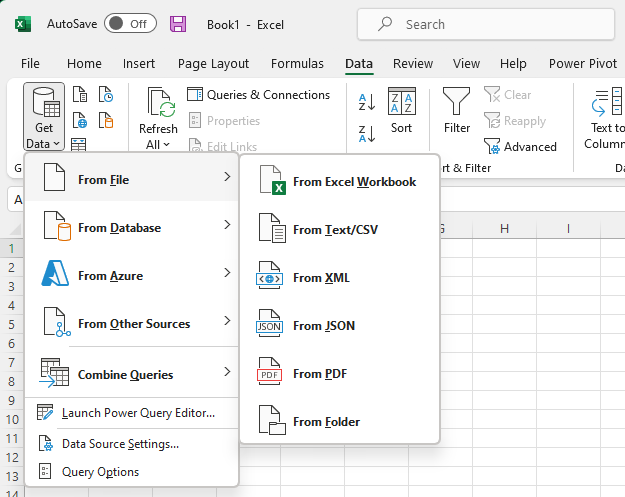Viewport: 625px width, 497px height.
Task: Expand the From Azure submenu
Action: (131, 275)
